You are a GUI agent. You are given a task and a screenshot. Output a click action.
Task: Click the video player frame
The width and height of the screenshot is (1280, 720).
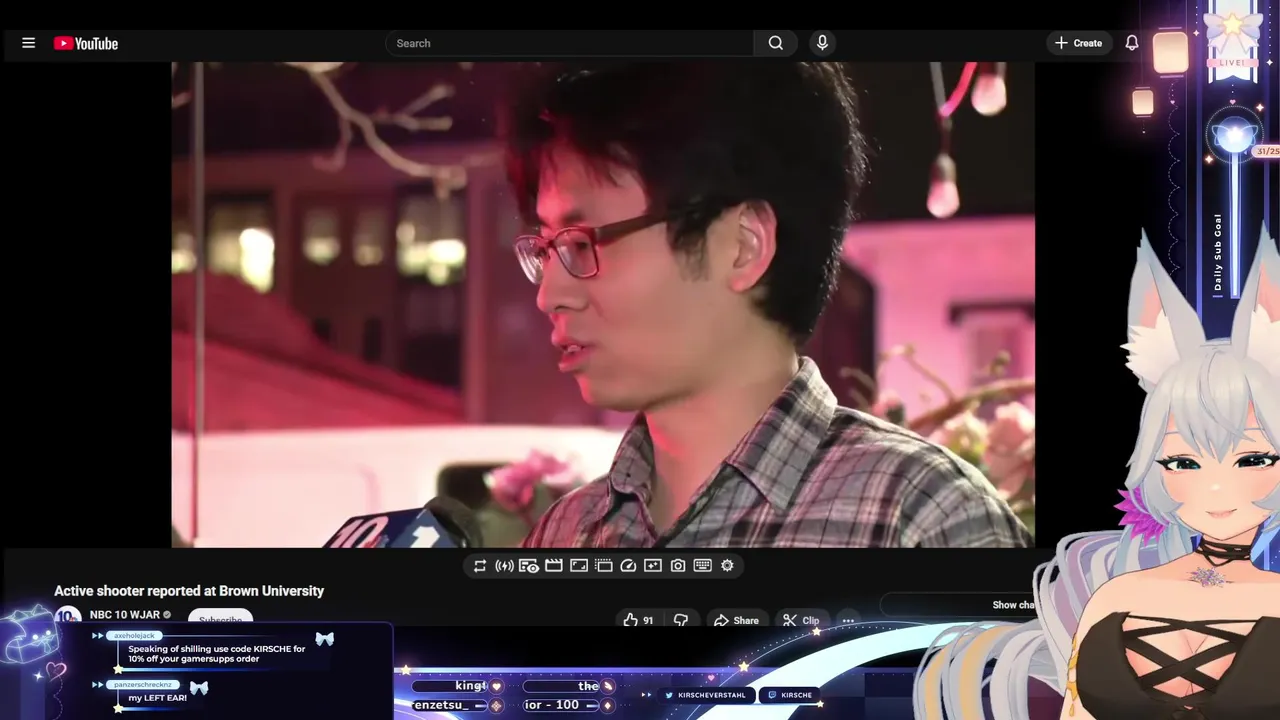tap(603, 305)
